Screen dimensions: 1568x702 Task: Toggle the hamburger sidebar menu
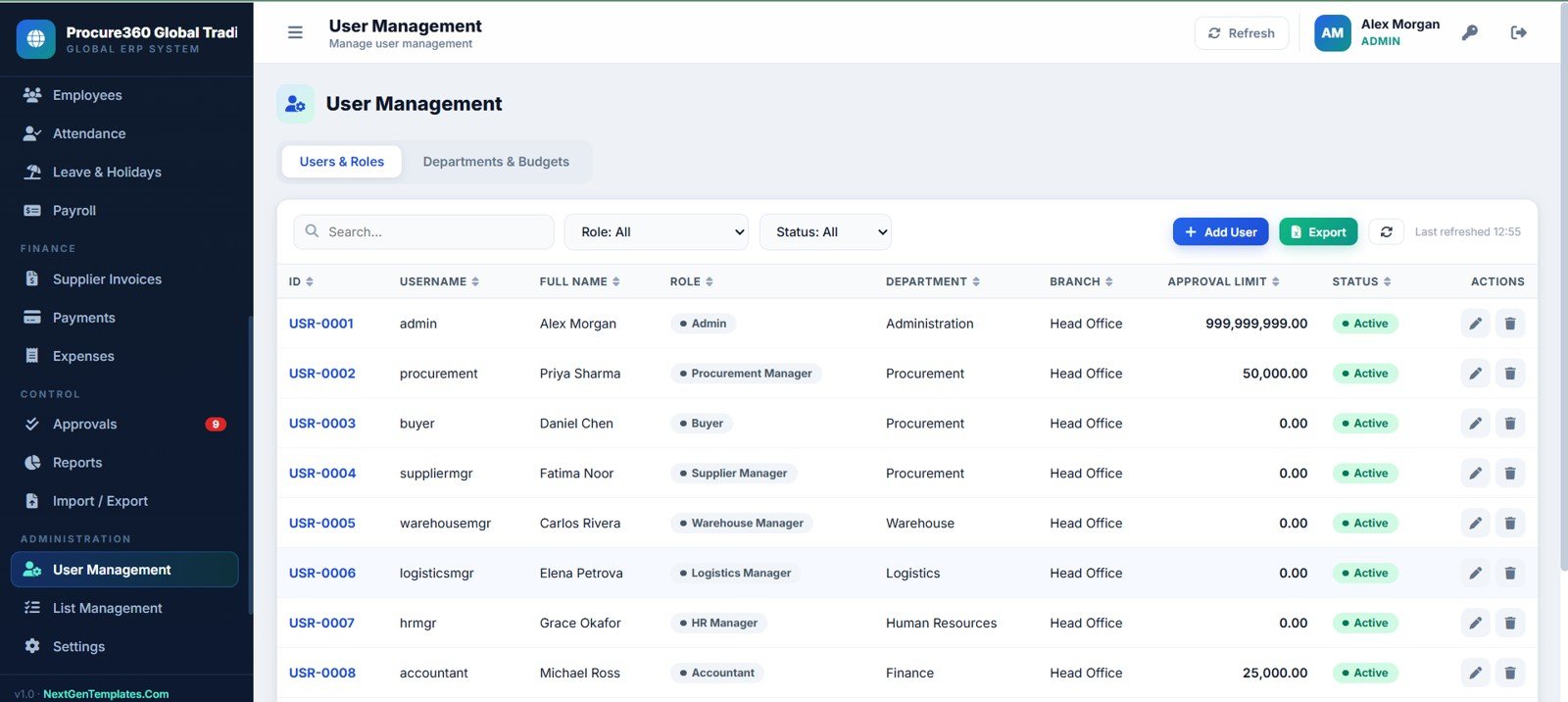coord(295,32)
